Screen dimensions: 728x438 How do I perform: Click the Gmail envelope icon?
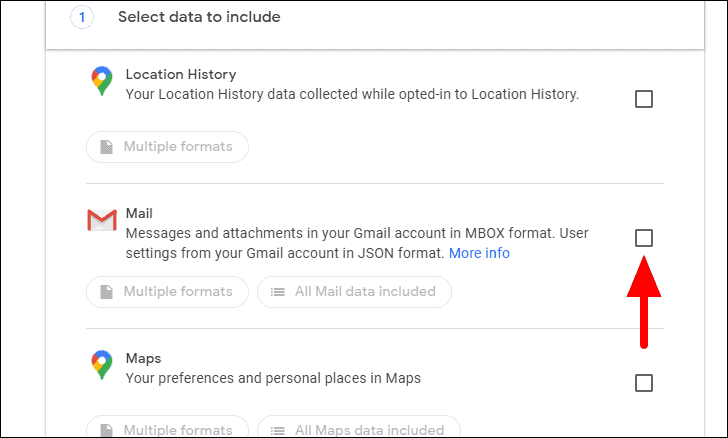tap(102, 221)
